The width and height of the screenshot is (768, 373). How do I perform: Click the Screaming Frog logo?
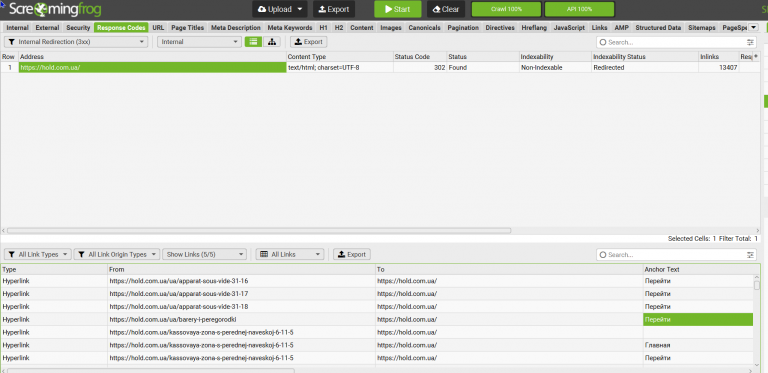[54, 9]
